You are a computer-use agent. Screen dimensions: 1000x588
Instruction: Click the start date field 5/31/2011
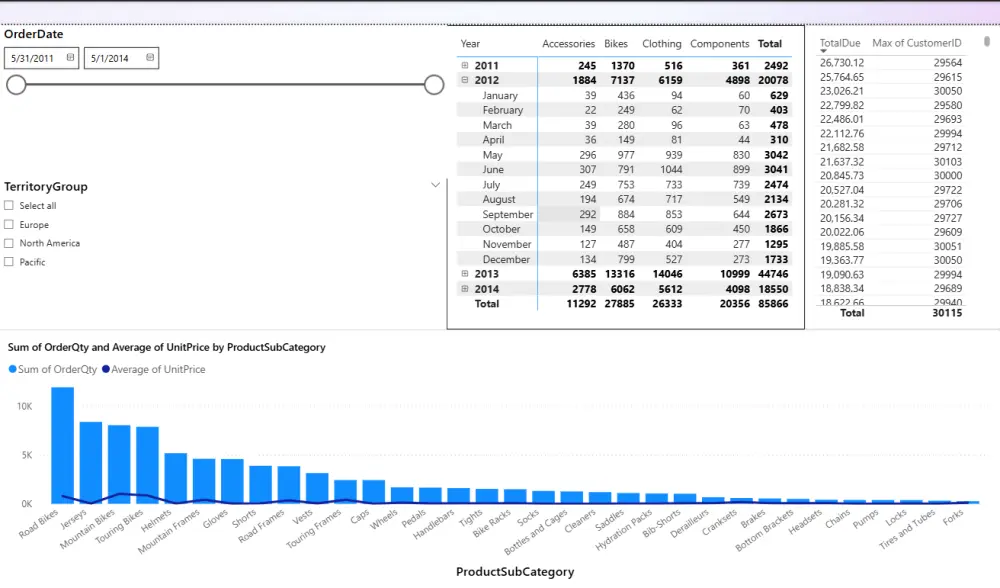click(41, 58)
